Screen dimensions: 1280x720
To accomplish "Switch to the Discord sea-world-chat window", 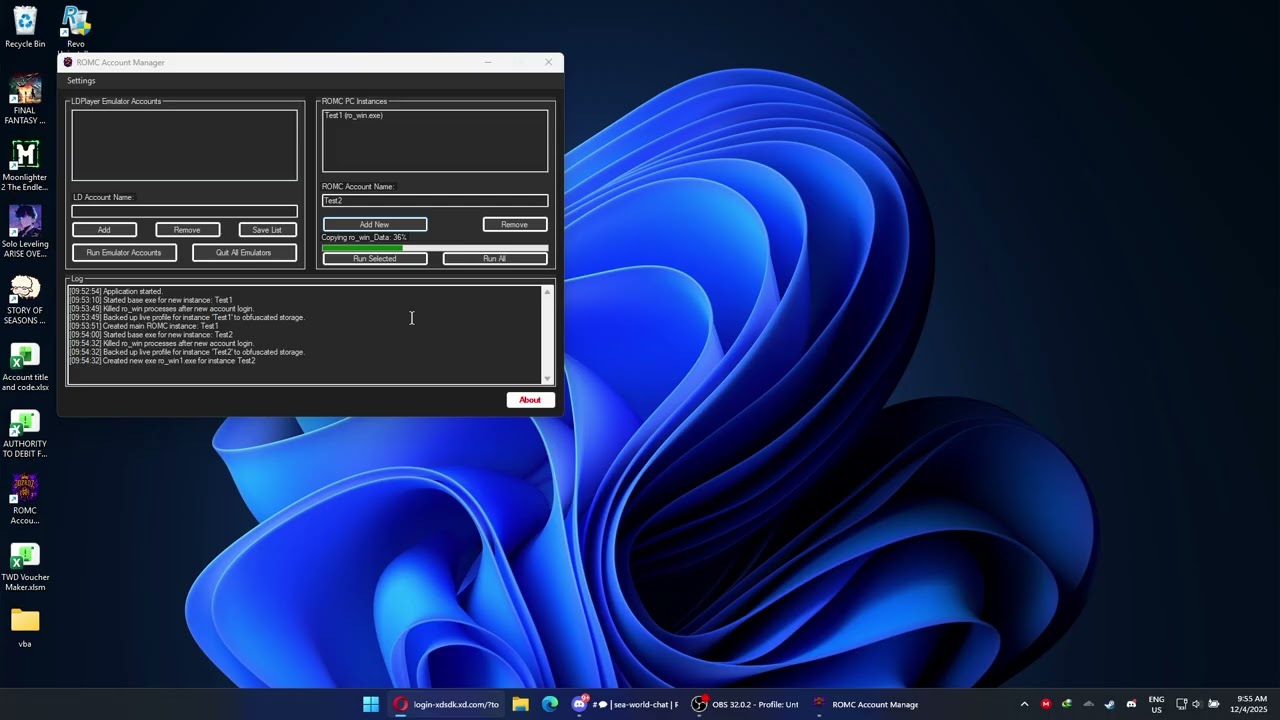I will point(624,704).
